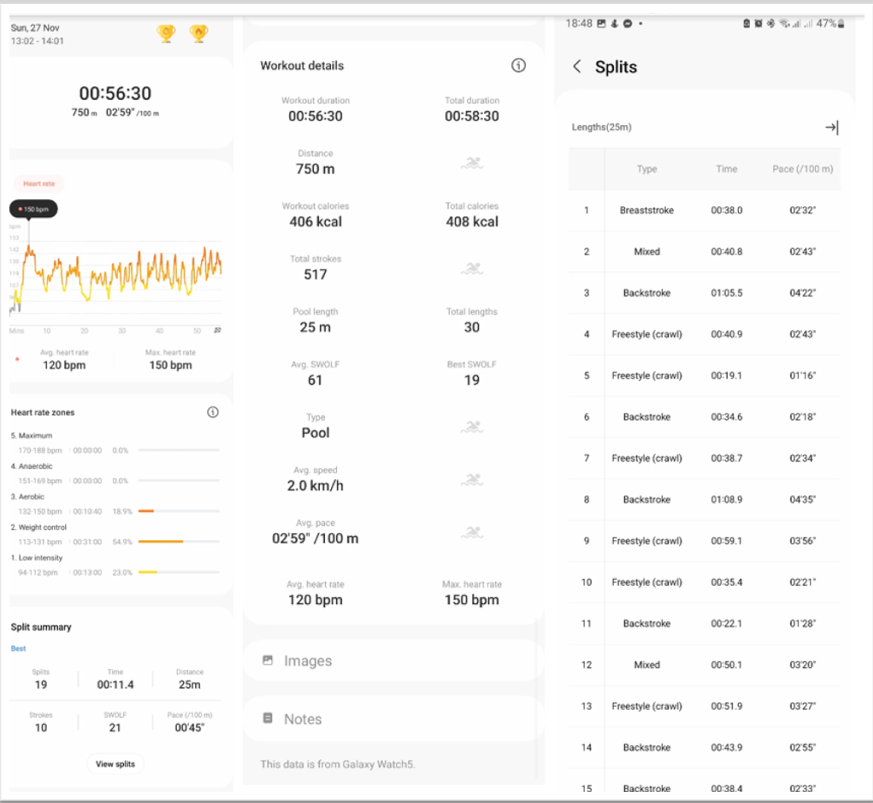Tap the Best label in Split summary

click(18, 648)
